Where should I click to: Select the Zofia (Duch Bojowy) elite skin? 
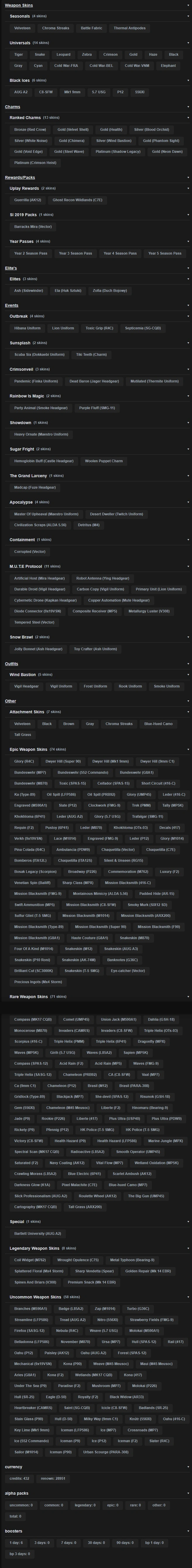pos(110,290)
